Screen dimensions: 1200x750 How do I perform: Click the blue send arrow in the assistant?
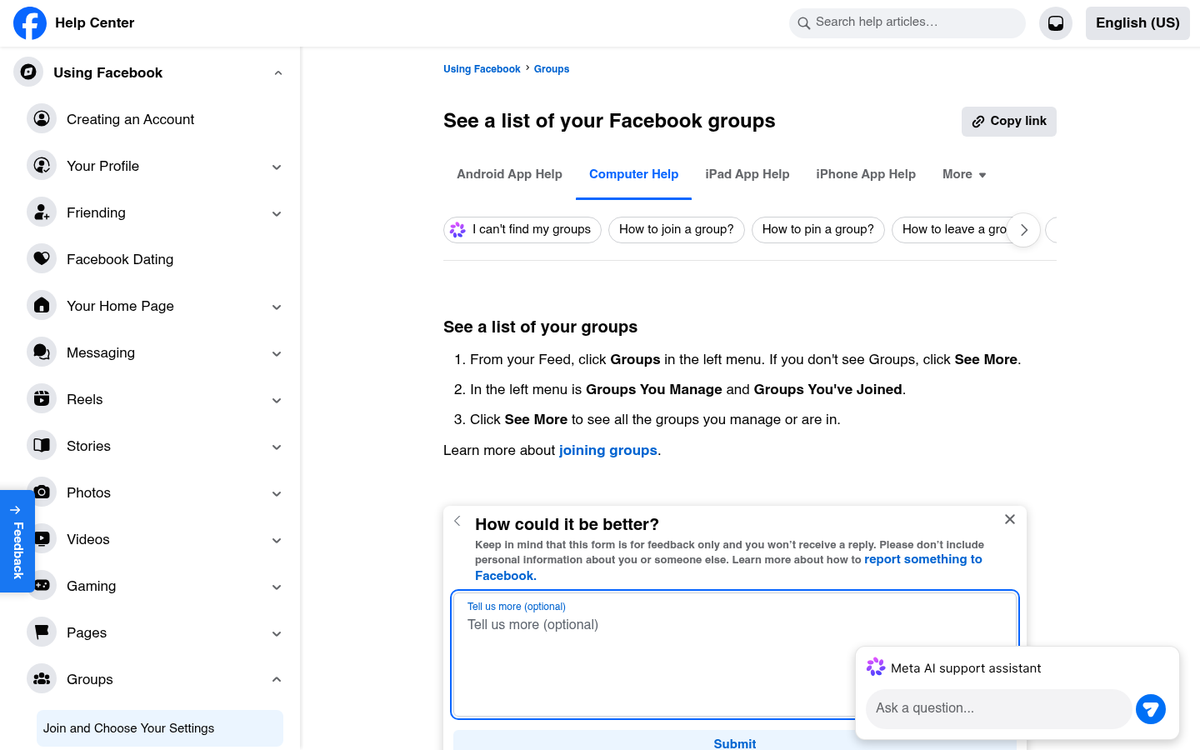pos(1150,709)
